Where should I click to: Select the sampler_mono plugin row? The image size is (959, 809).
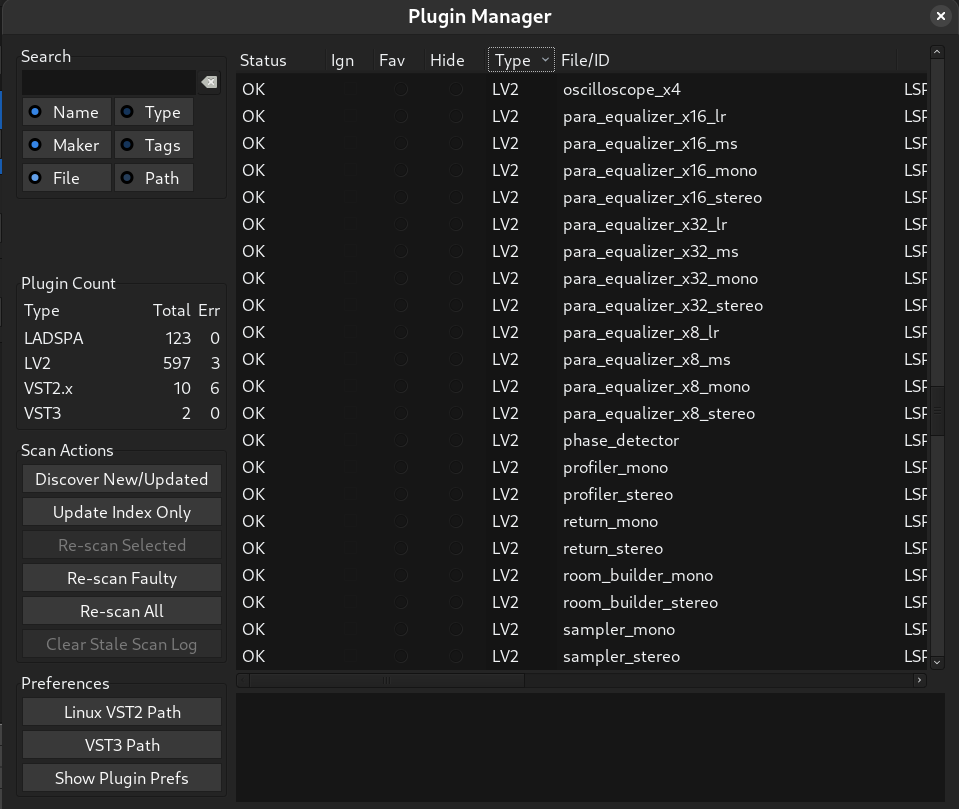618,629
